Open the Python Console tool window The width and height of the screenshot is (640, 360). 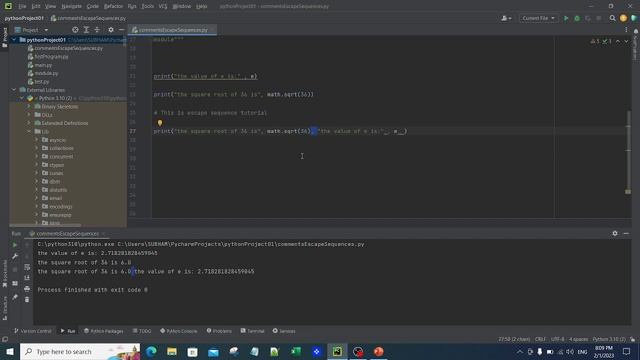[x=179, y=331]
